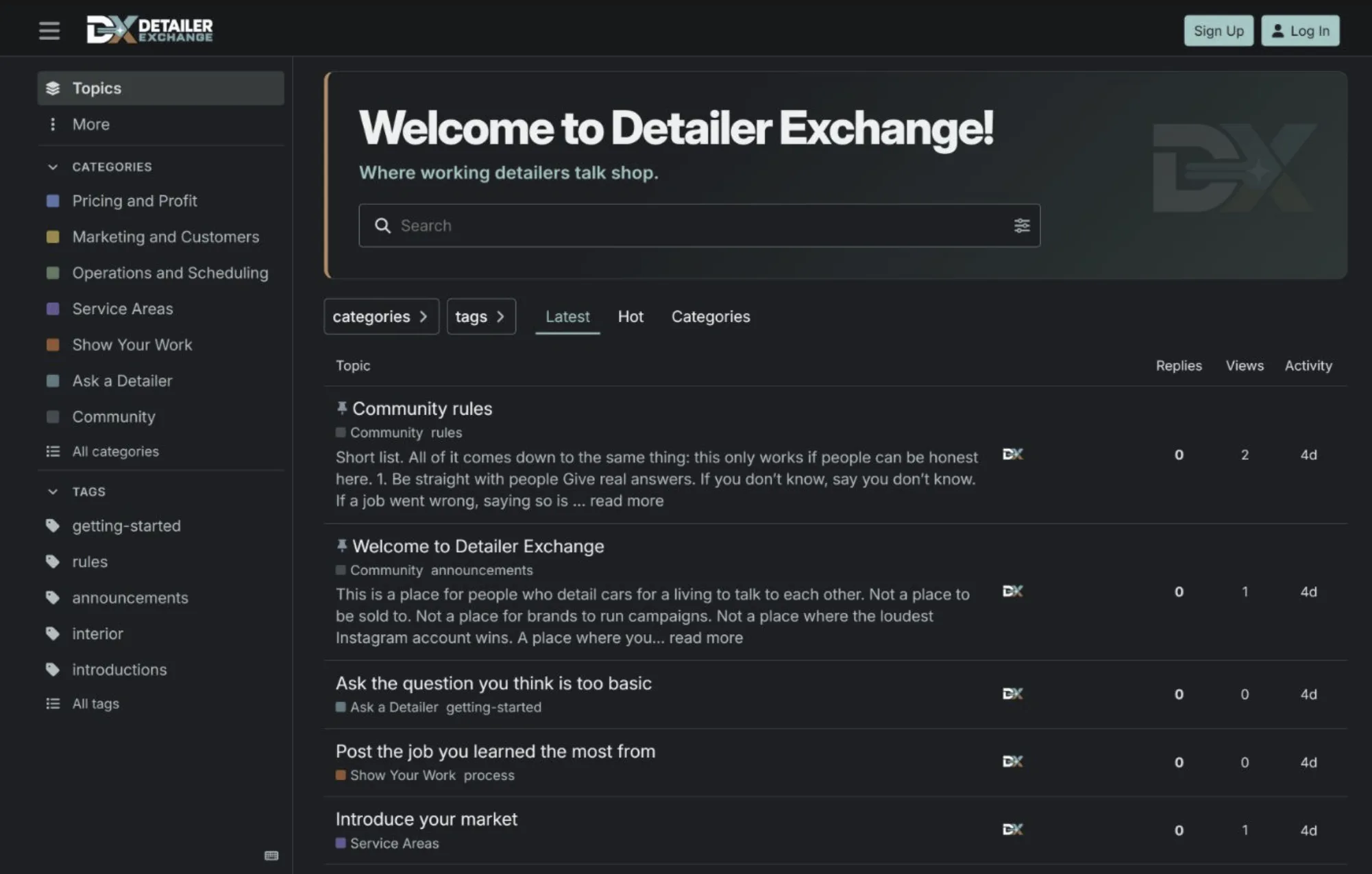Click the interior tag icon
The width and height of the screenshot is (1372, 874).
[x=53, y=633]
